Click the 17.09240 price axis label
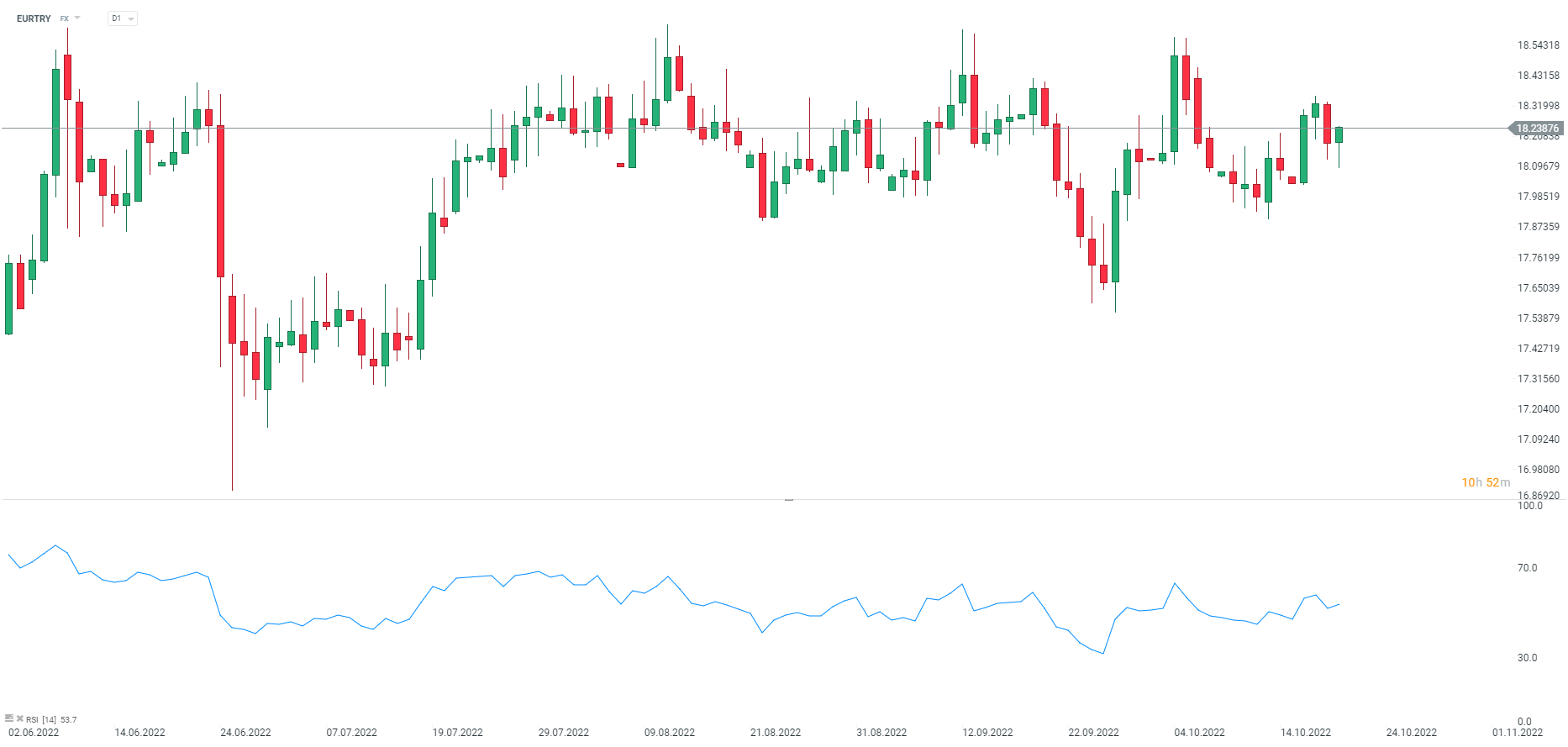 click(1538, 439)
